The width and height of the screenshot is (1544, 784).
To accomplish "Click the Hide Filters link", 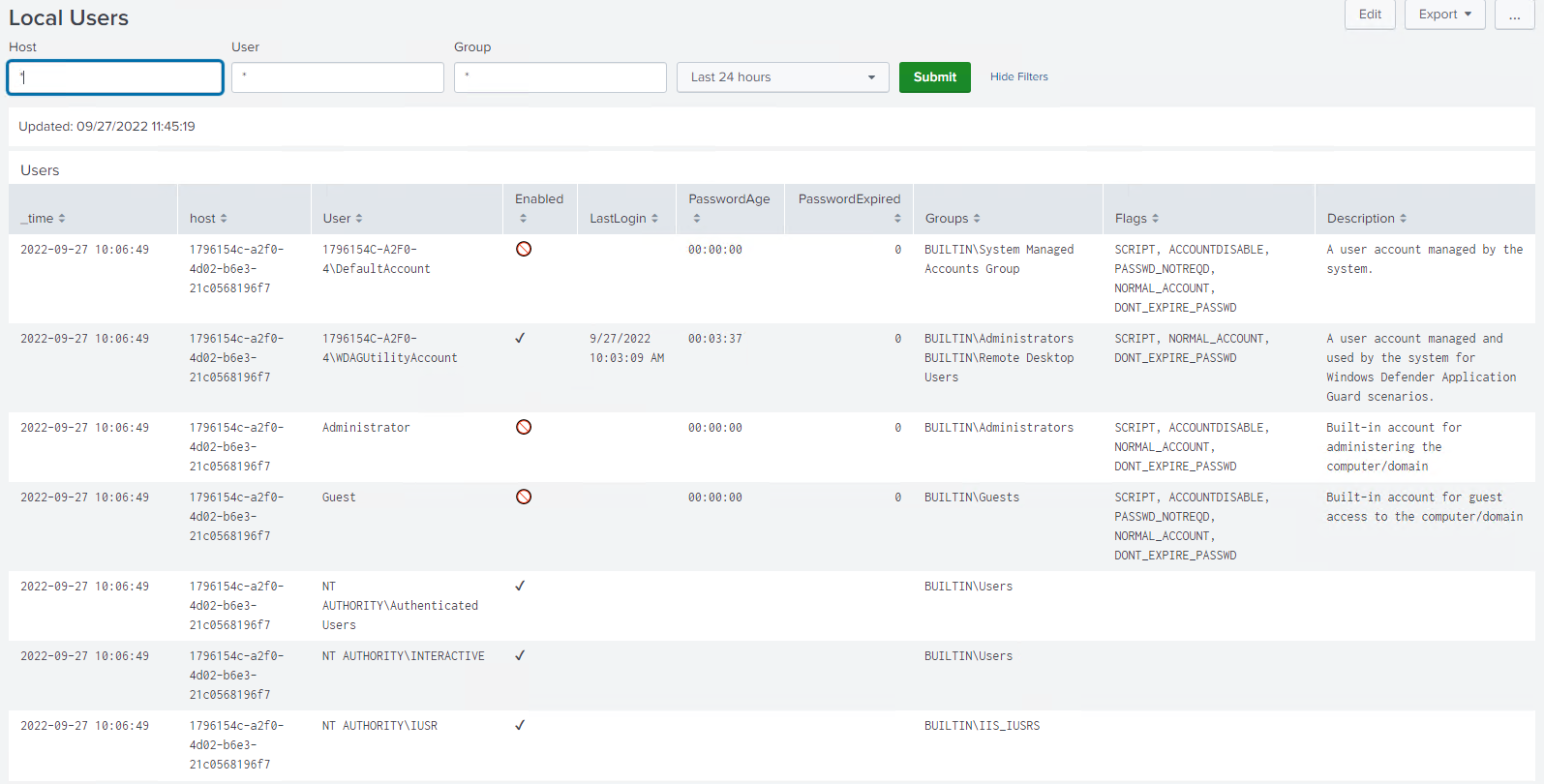I will click(1018, 77).
